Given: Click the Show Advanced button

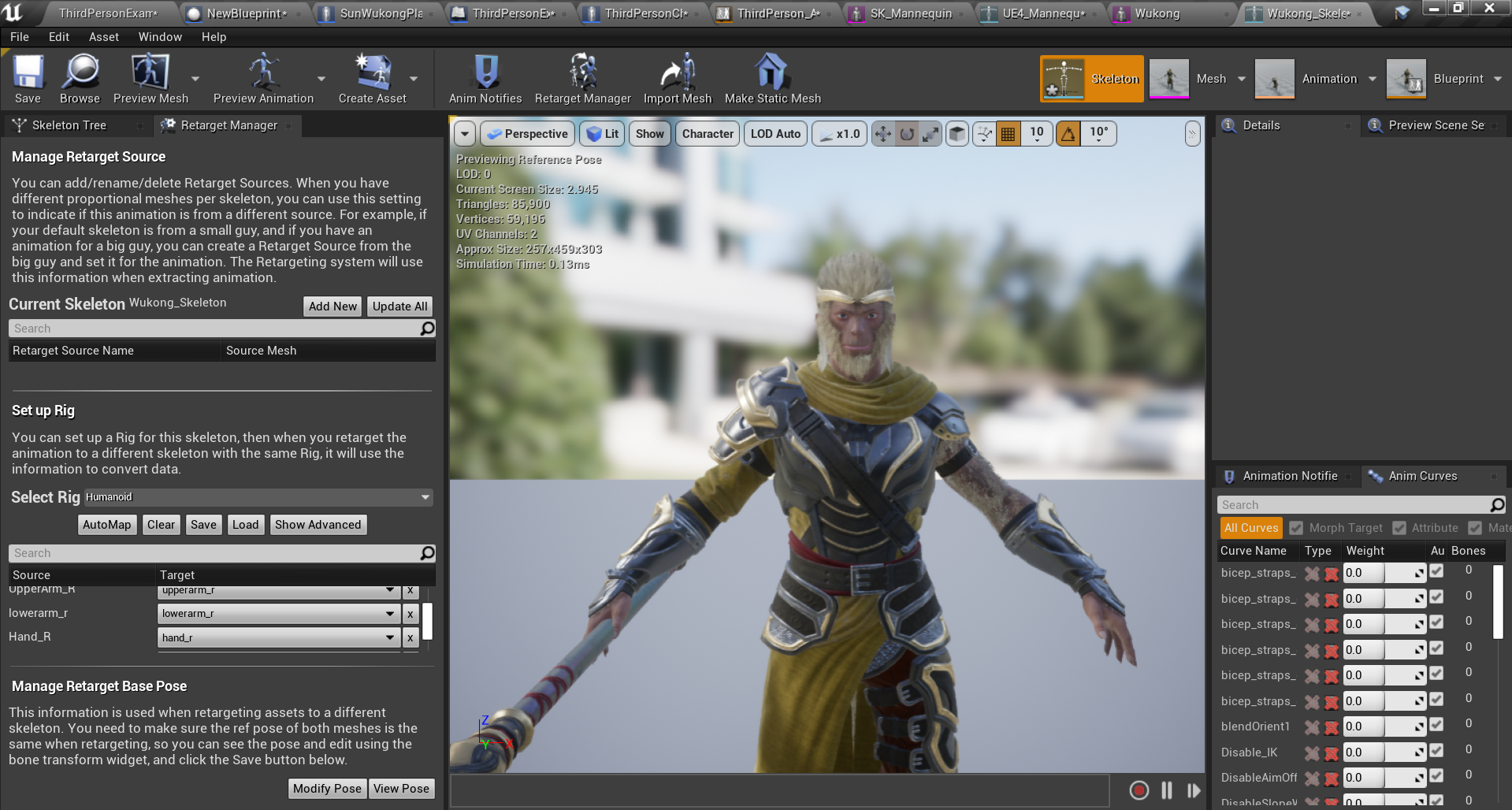Looking at the screenshot, I should click(x=318, y=525).
